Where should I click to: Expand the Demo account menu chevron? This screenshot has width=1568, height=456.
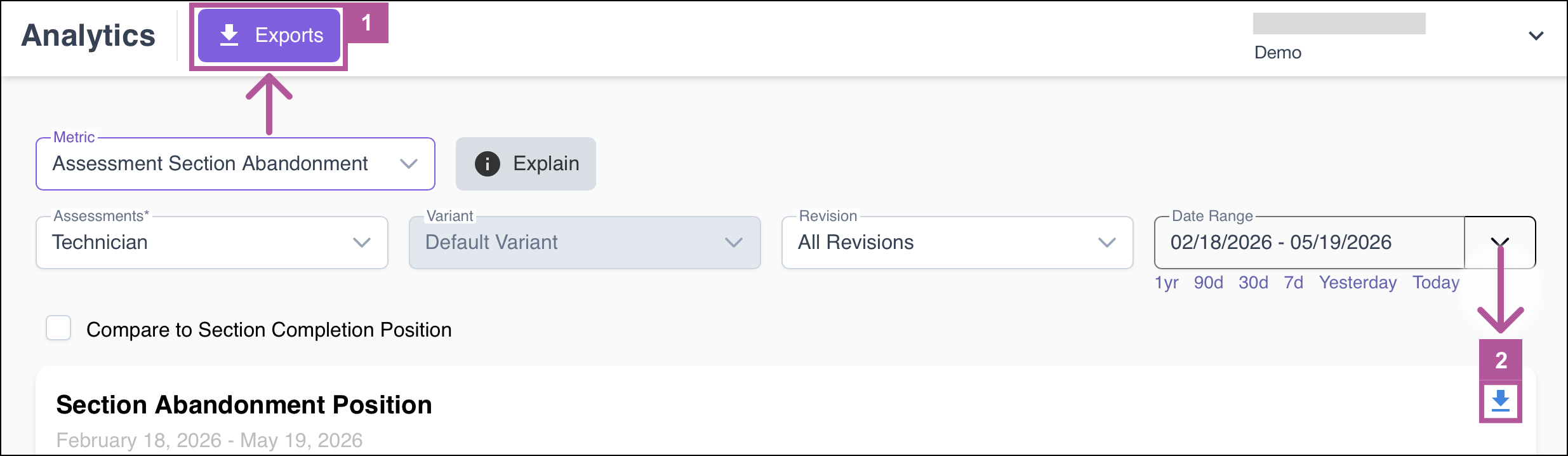click(1536, 36)
